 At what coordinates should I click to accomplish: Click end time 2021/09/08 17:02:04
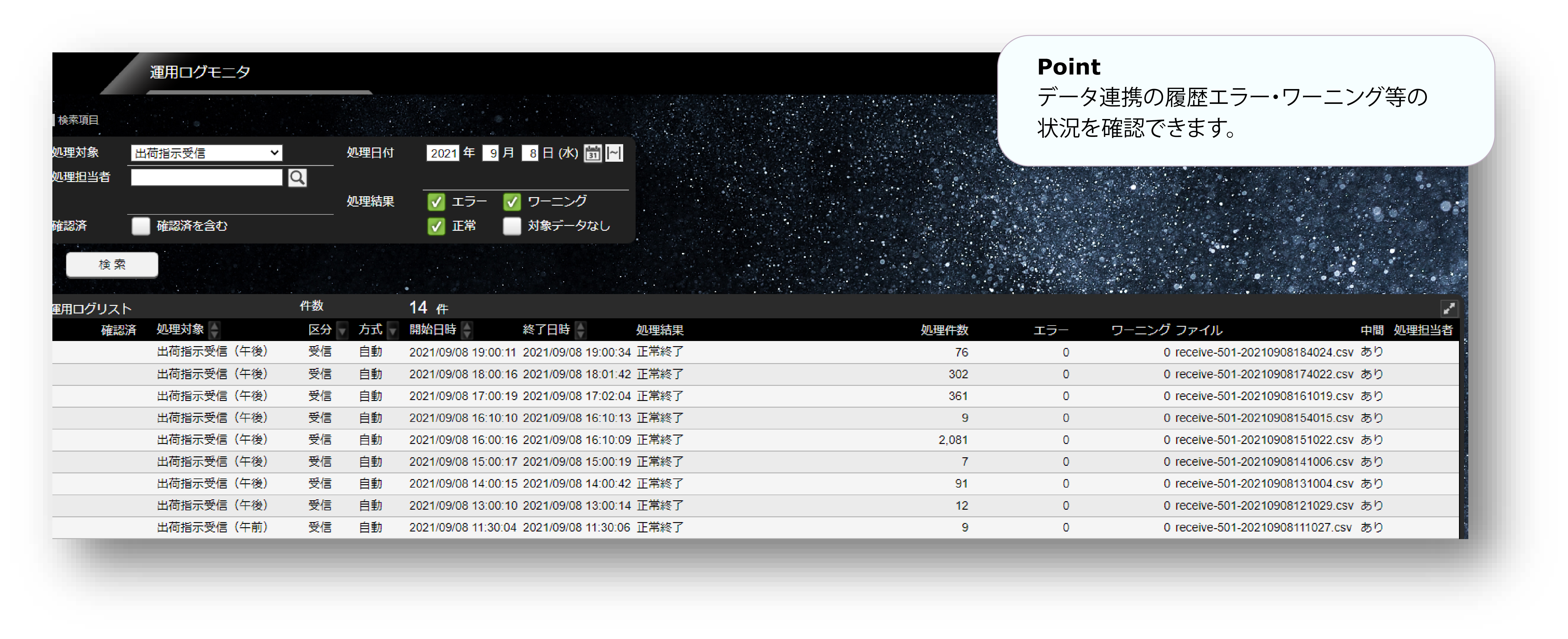[x=577, y=396]
